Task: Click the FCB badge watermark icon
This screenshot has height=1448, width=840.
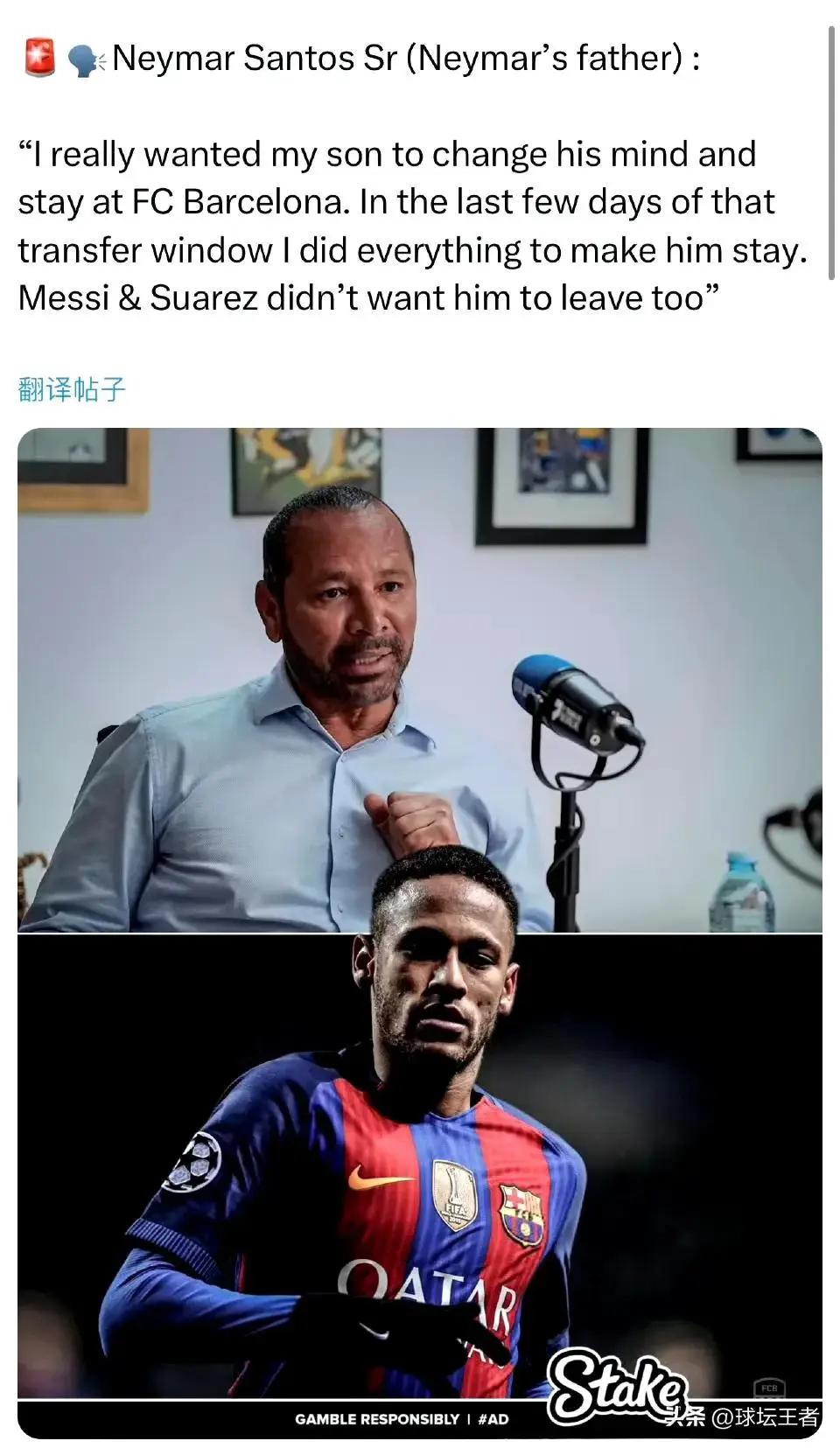Action: point(769,1388)
